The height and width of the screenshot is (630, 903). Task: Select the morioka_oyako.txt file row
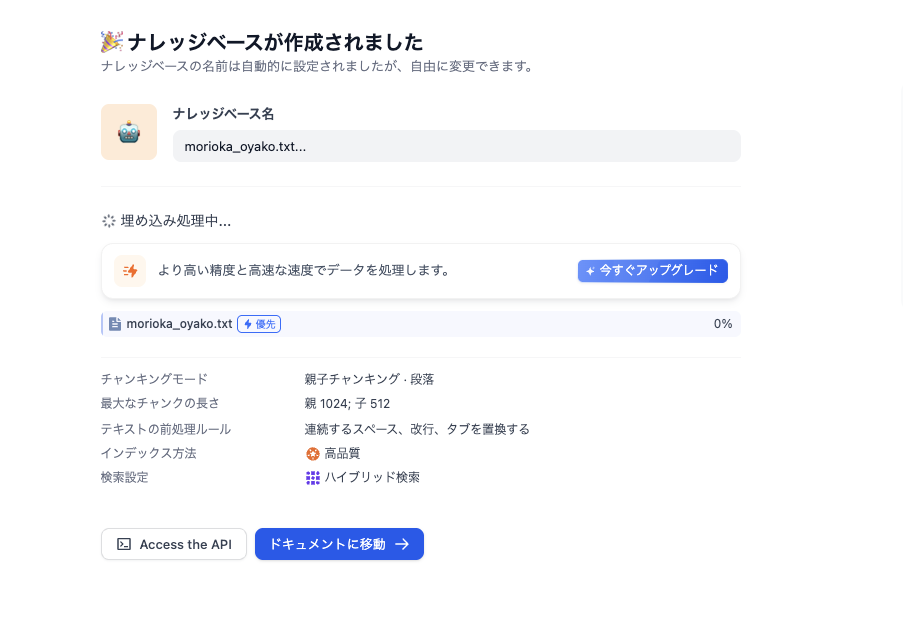pyautogui.click(x=420, y=323)
